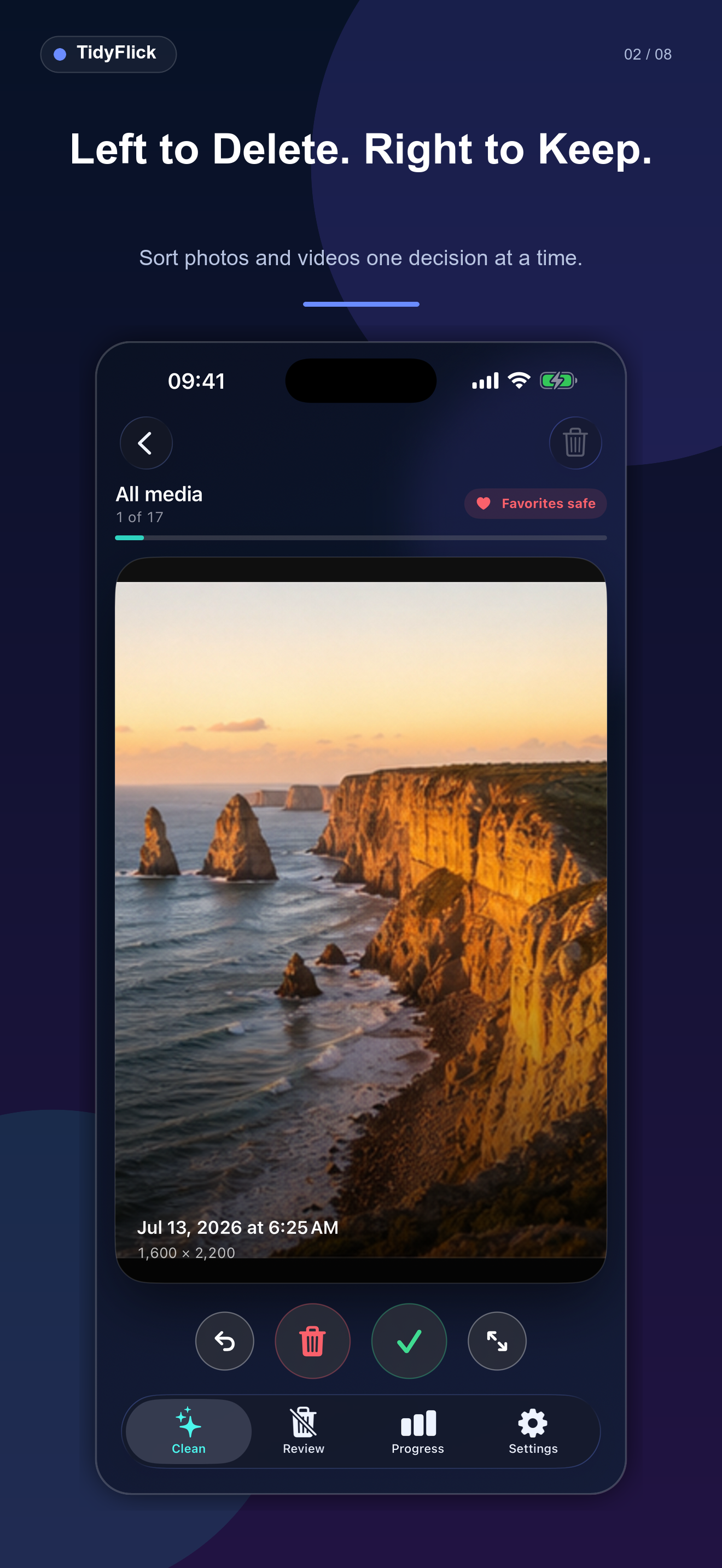Switch to the Clean tab
Image resolution: width=722 pixels, height=1568 pixels.
pos(189,1431)
